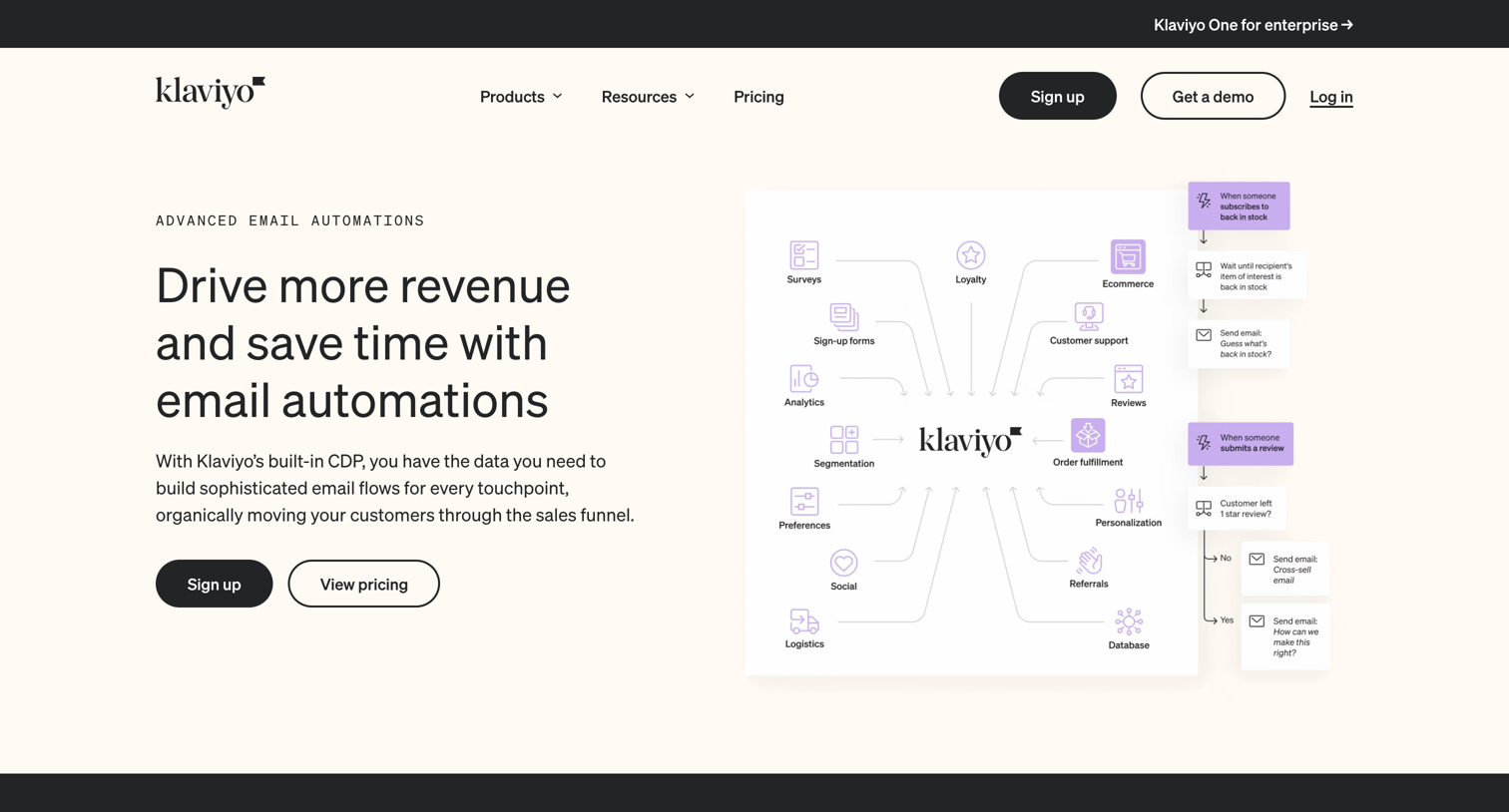The width and height of the screenshot is (1509, 812).
Task: Click the 'Wait until recipient's item' step
Action: pyautogui.click(x=1247, y=276)
